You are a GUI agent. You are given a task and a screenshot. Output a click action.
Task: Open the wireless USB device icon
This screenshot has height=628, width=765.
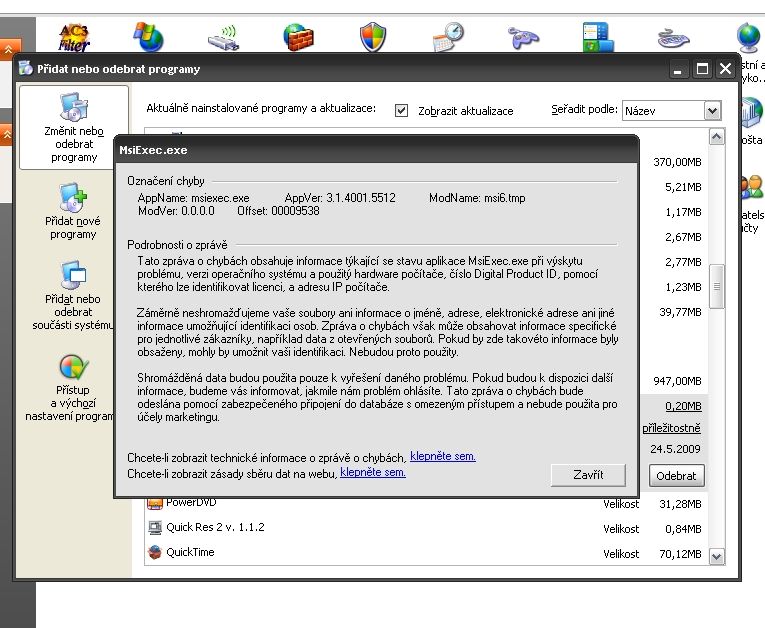point(223,38)
